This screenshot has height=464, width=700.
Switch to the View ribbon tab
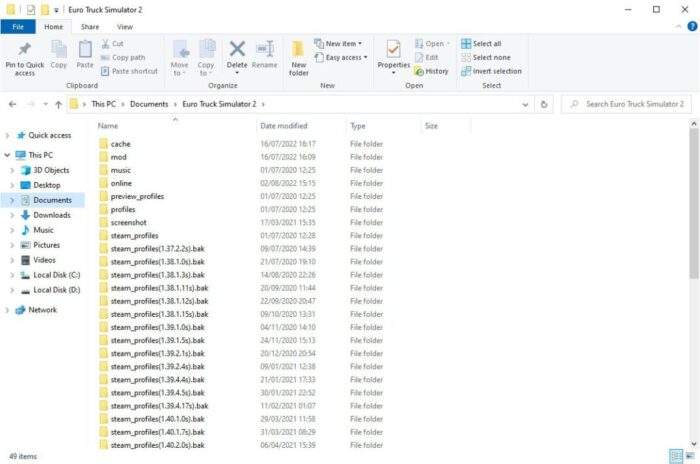tap(125, 27)
